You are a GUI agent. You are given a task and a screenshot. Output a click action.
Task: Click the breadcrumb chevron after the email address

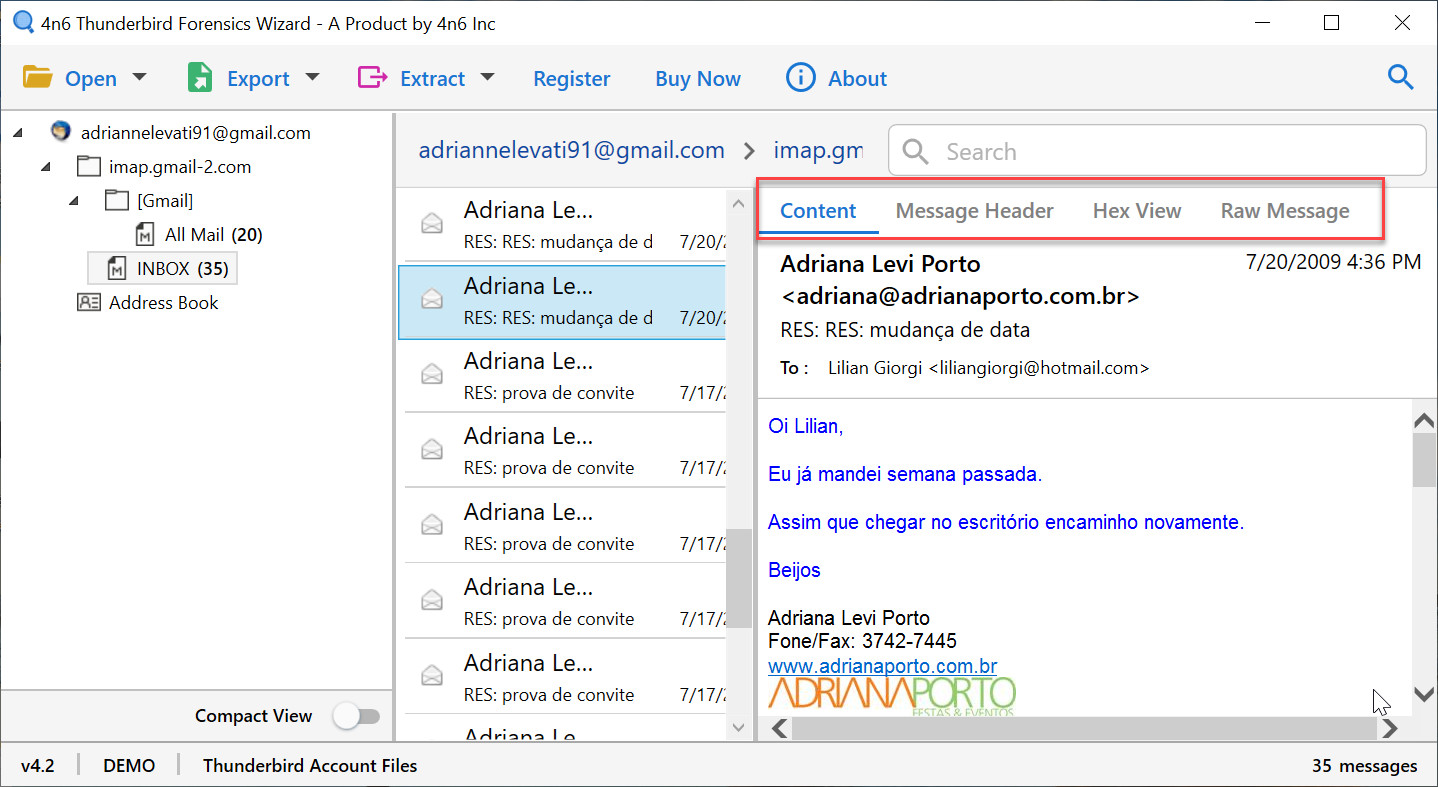coord(749,151)
